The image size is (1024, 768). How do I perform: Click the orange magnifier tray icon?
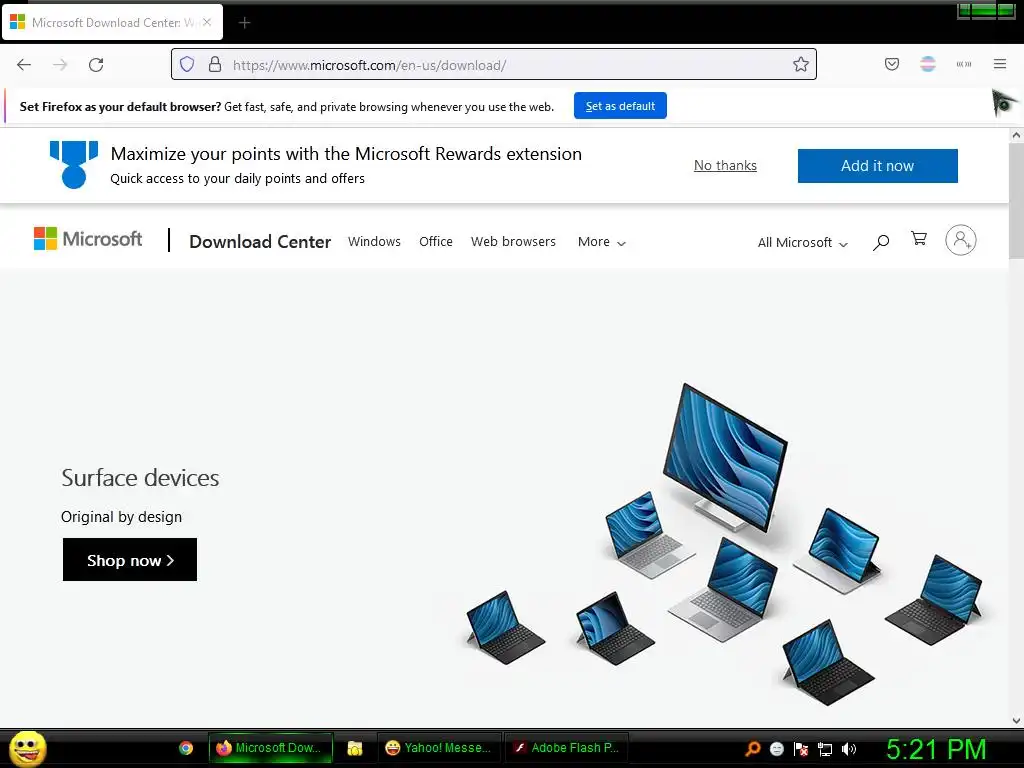click(x=752, y=748)
